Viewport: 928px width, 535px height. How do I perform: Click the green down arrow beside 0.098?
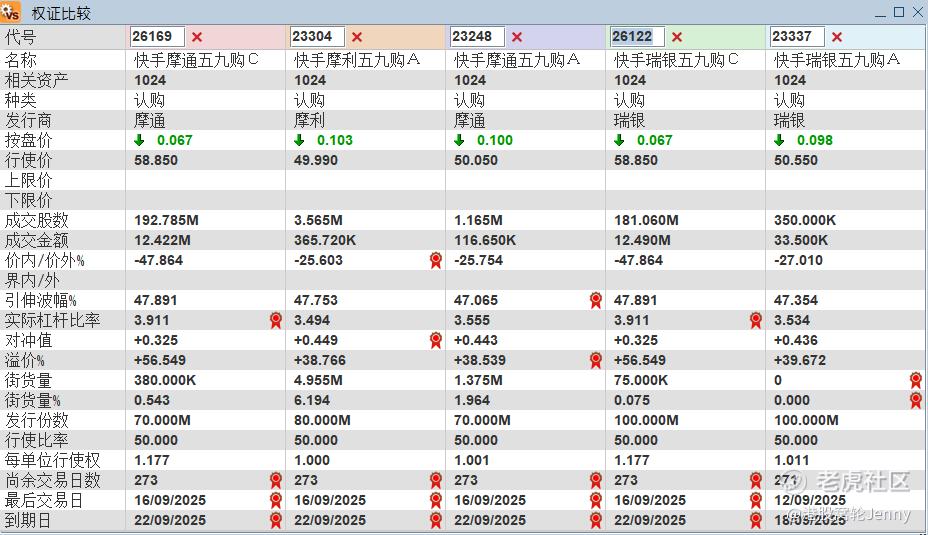tap(779, 140)
